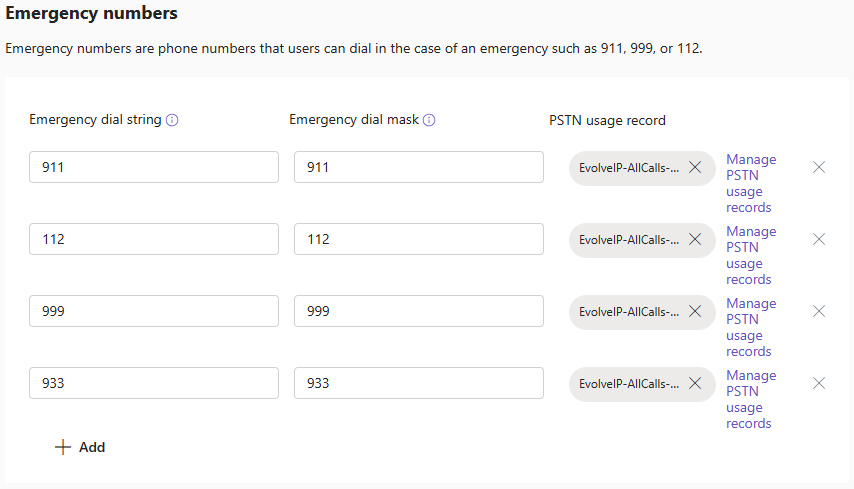
Task: Click the 112 emergency dial mask field
Action: [x=418, y=239]
